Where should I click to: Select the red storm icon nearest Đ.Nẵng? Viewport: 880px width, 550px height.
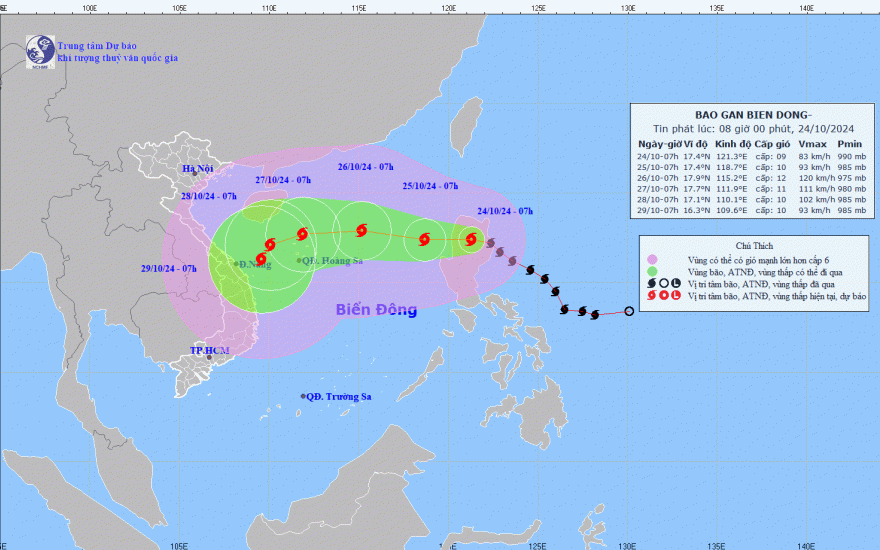click(x=261, y=259)
